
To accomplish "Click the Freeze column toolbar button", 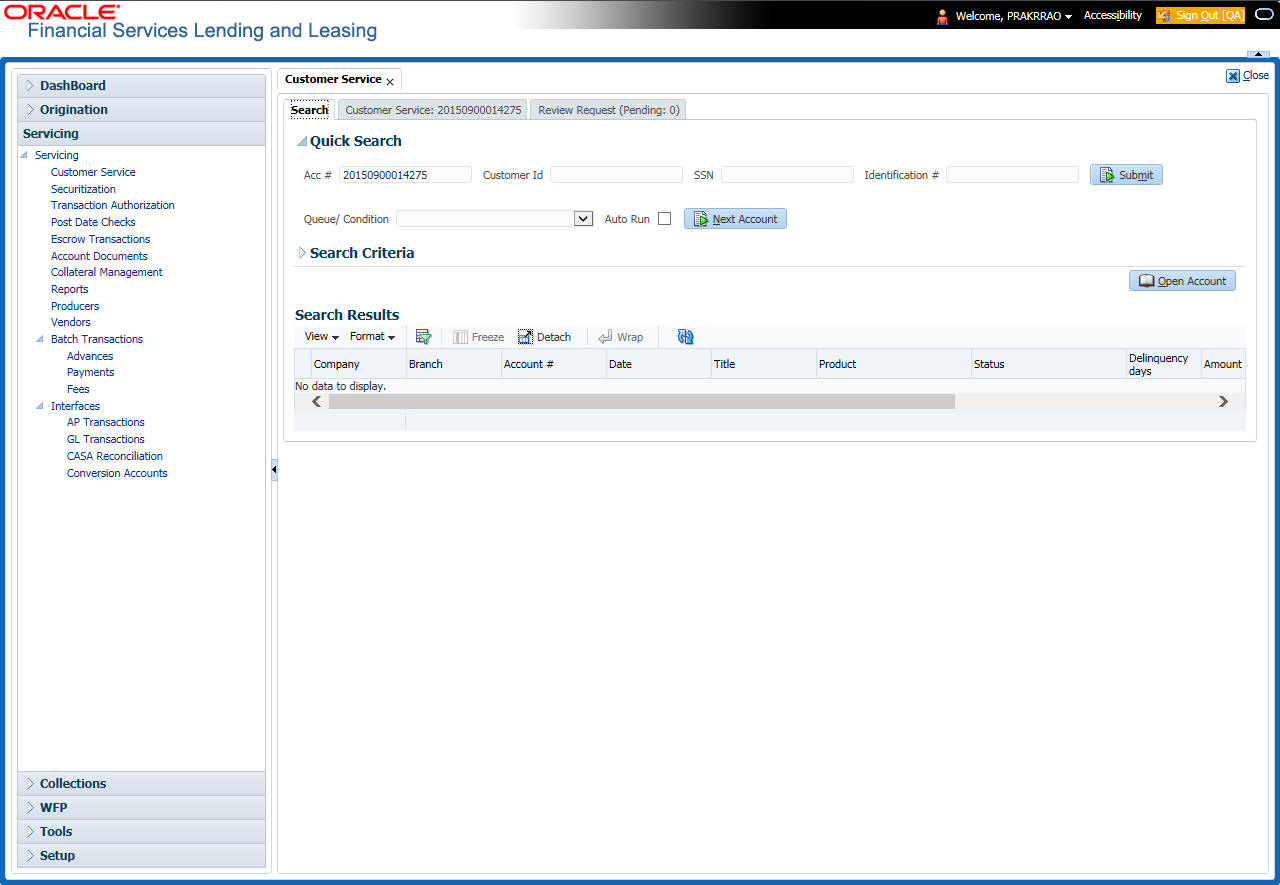I will pos(478,337).
